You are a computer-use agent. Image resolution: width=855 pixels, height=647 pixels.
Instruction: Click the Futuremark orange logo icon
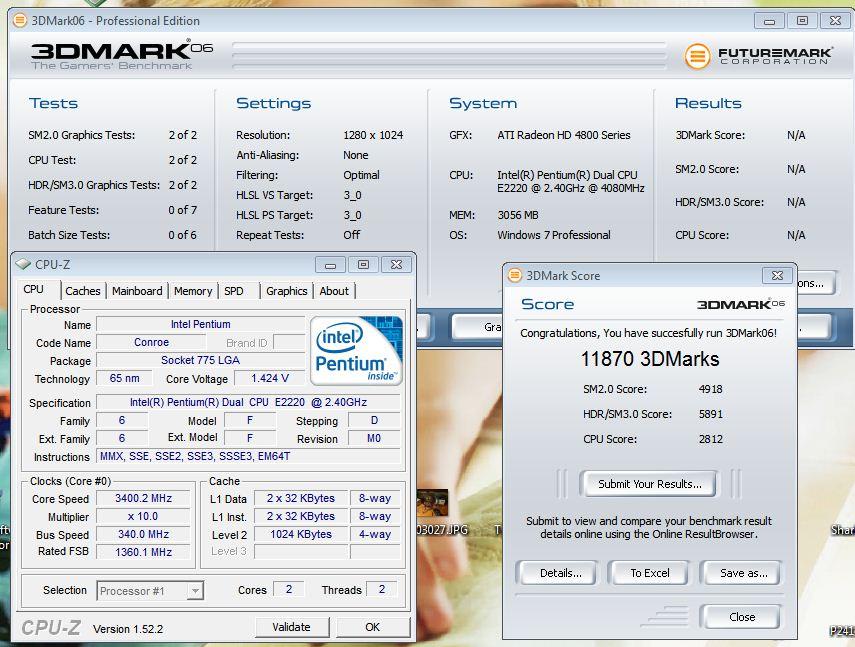[x=697, y=56]
